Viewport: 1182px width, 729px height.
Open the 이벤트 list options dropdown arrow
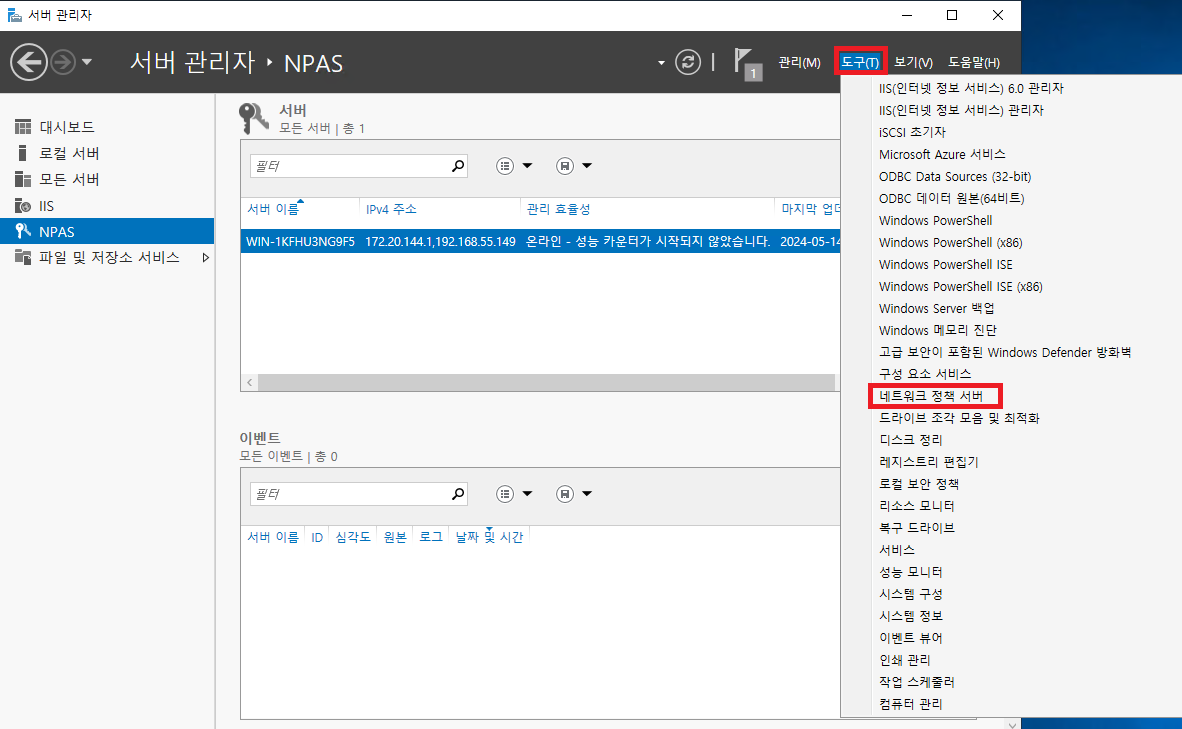click(527, 494)
